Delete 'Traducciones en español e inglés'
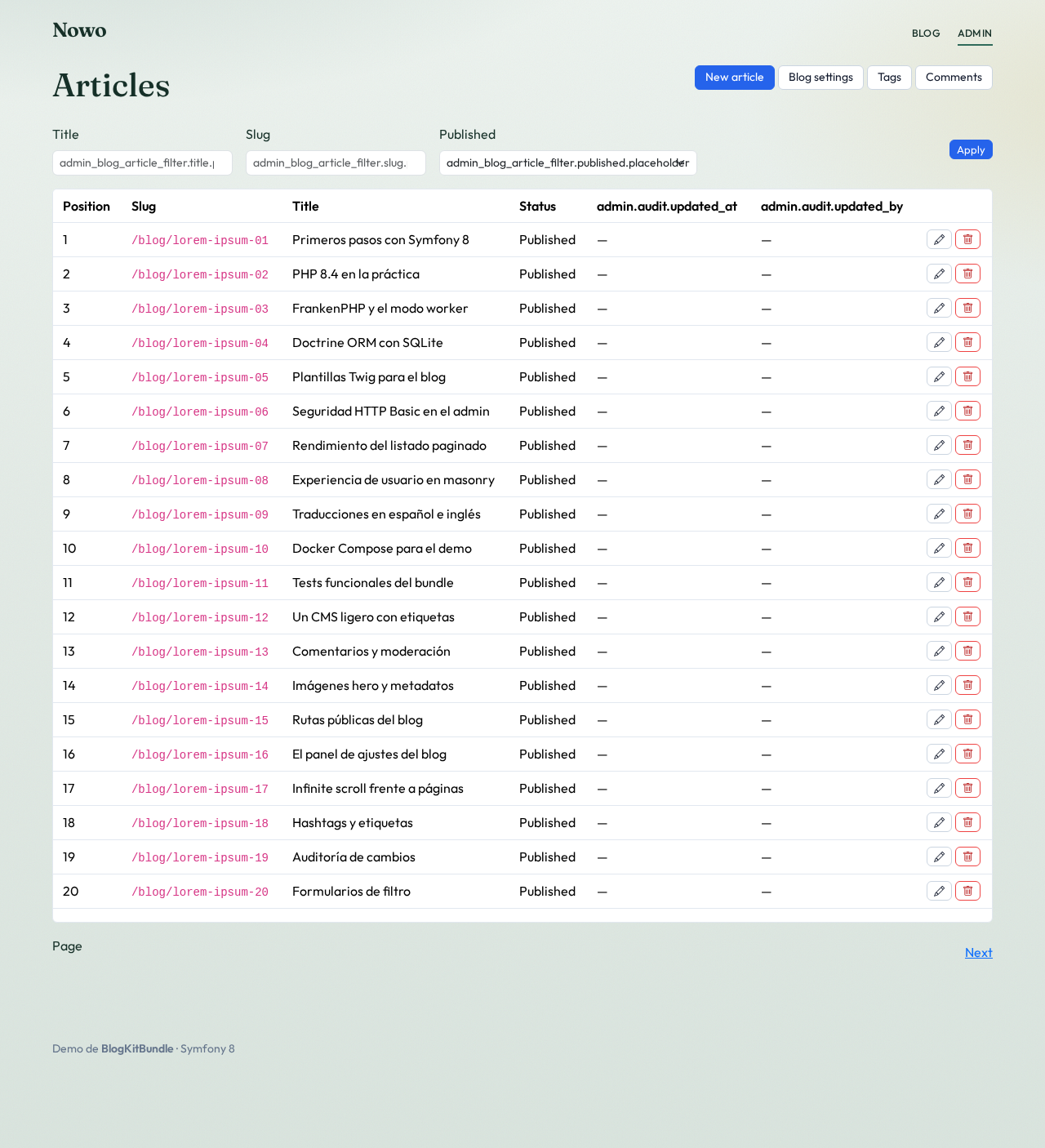 pos(967,514)
